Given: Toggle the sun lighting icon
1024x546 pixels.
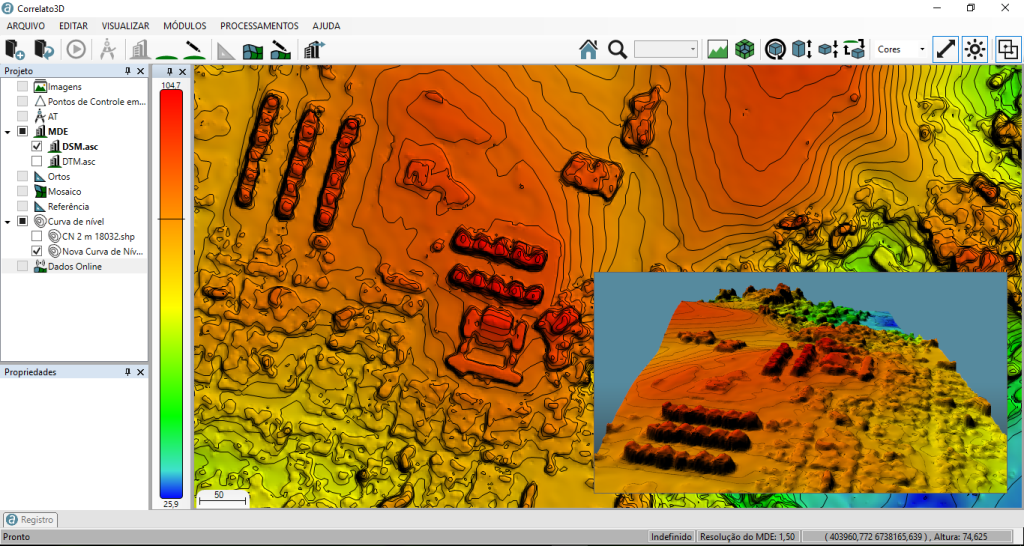Looking at the screenshot, I should coord(975,49).
